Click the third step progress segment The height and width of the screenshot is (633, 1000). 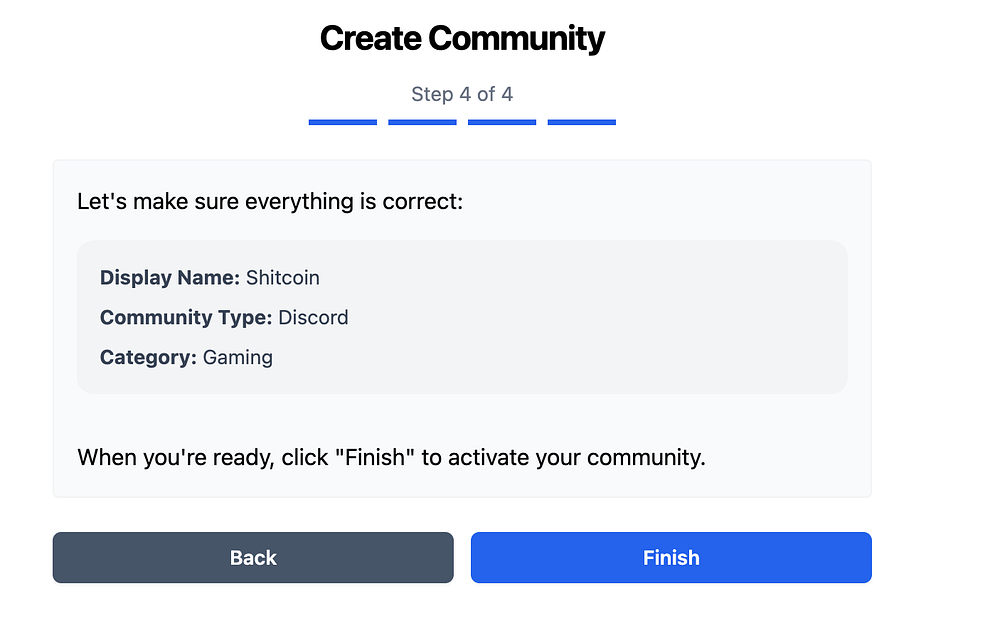[x=502, y=122]
